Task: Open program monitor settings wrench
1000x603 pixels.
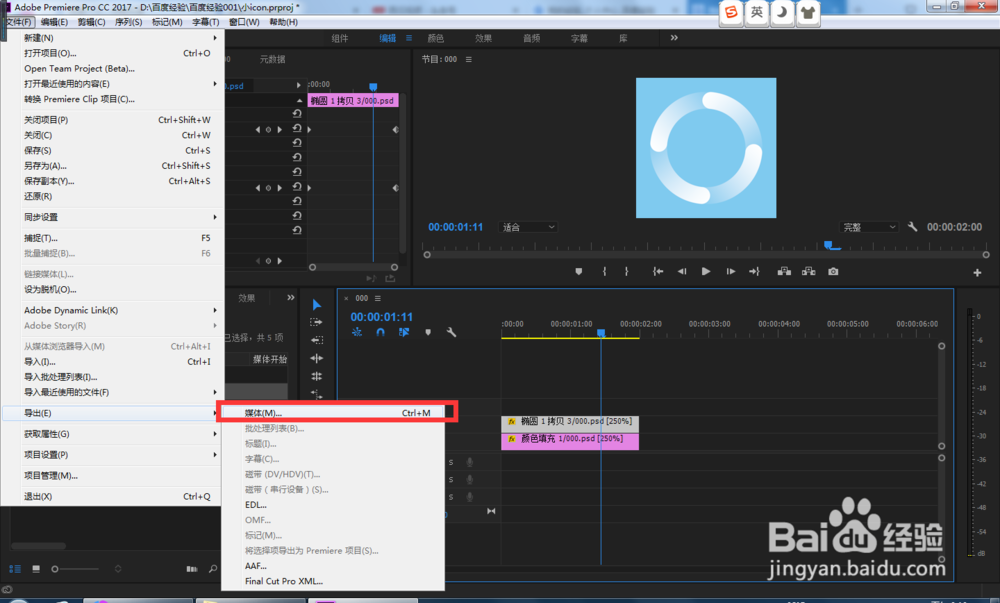Action: pyautogui.click(x=912, y=227)
